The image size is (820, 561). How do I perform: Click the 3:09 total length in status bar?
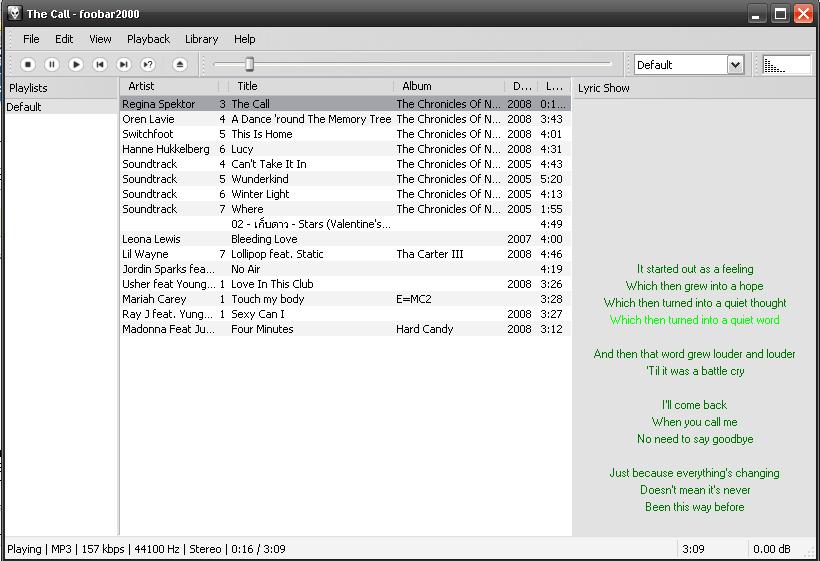pyautogui.click(x=693, y=549)
